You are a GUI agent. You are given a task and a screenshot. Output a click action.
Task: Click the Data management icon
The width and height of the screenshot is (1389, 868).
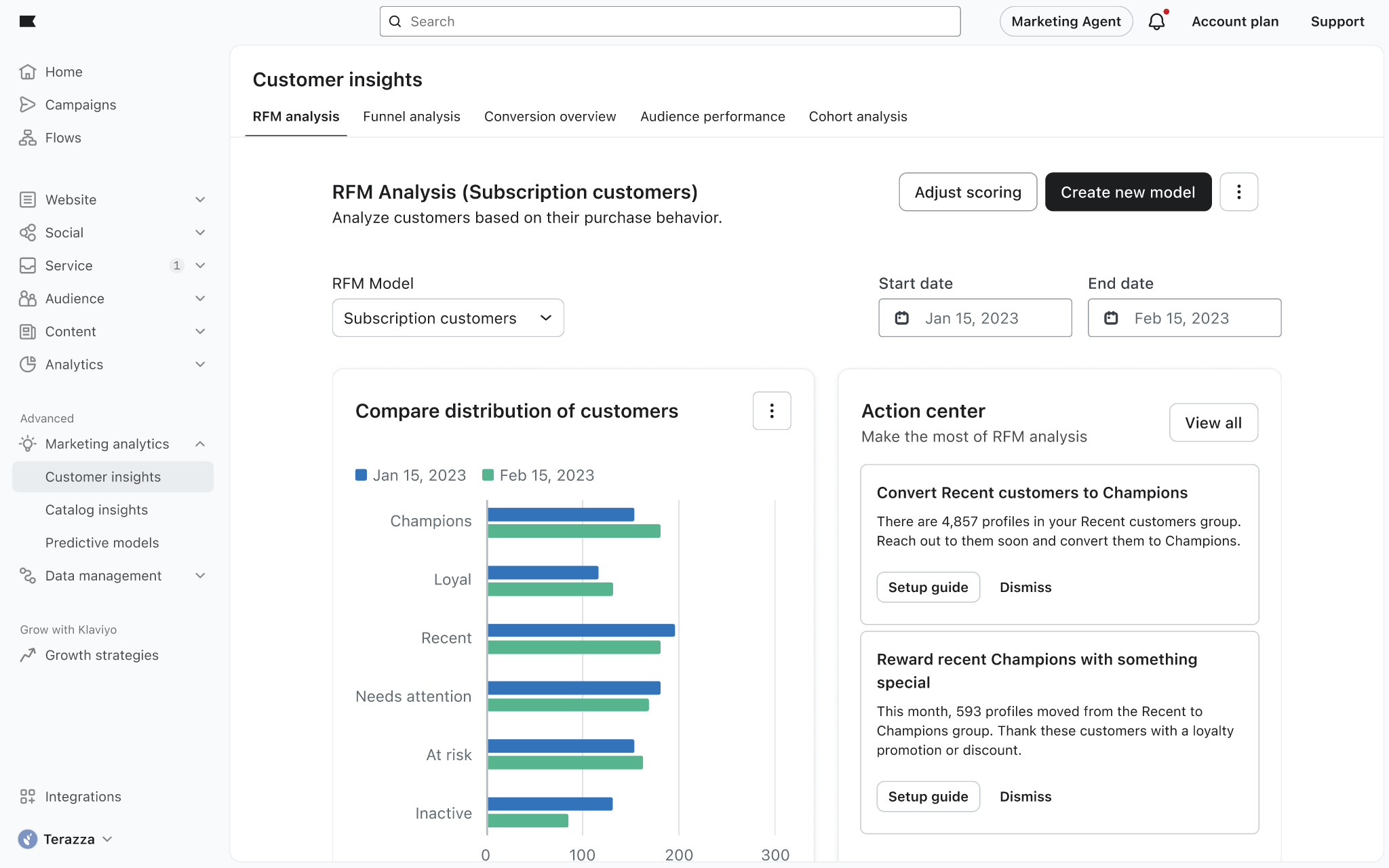pyautogui.click(x=28, y=576)
